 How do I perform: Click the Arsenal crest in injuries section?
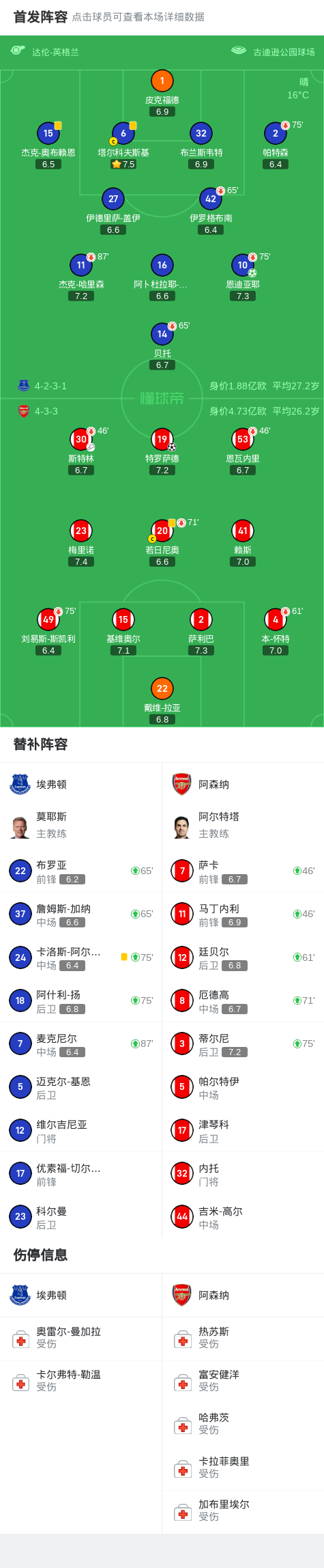[181, 1295]
